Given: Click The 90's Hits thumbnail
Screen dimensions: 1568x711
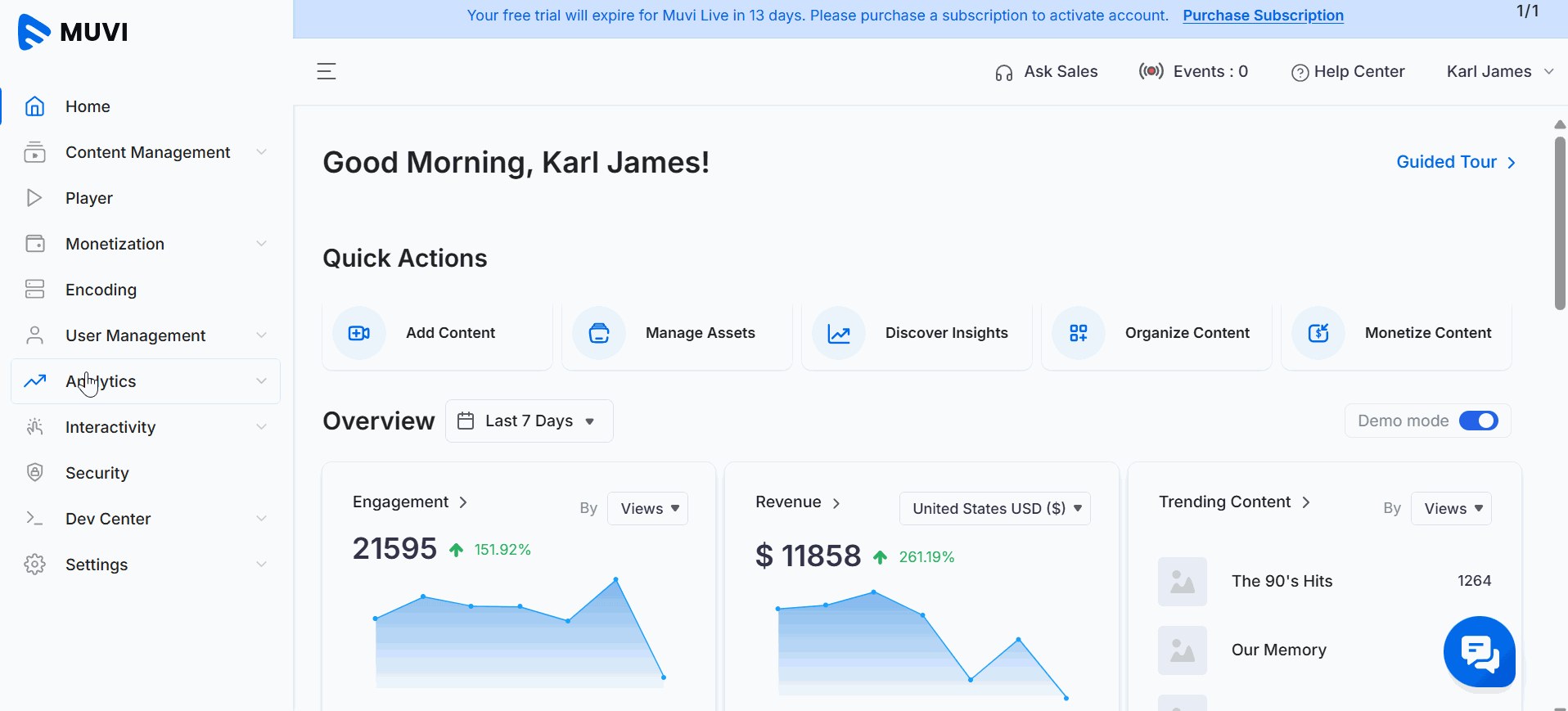Looking at the screenshot, I should pyautogui.click(x=1183, y=582).
